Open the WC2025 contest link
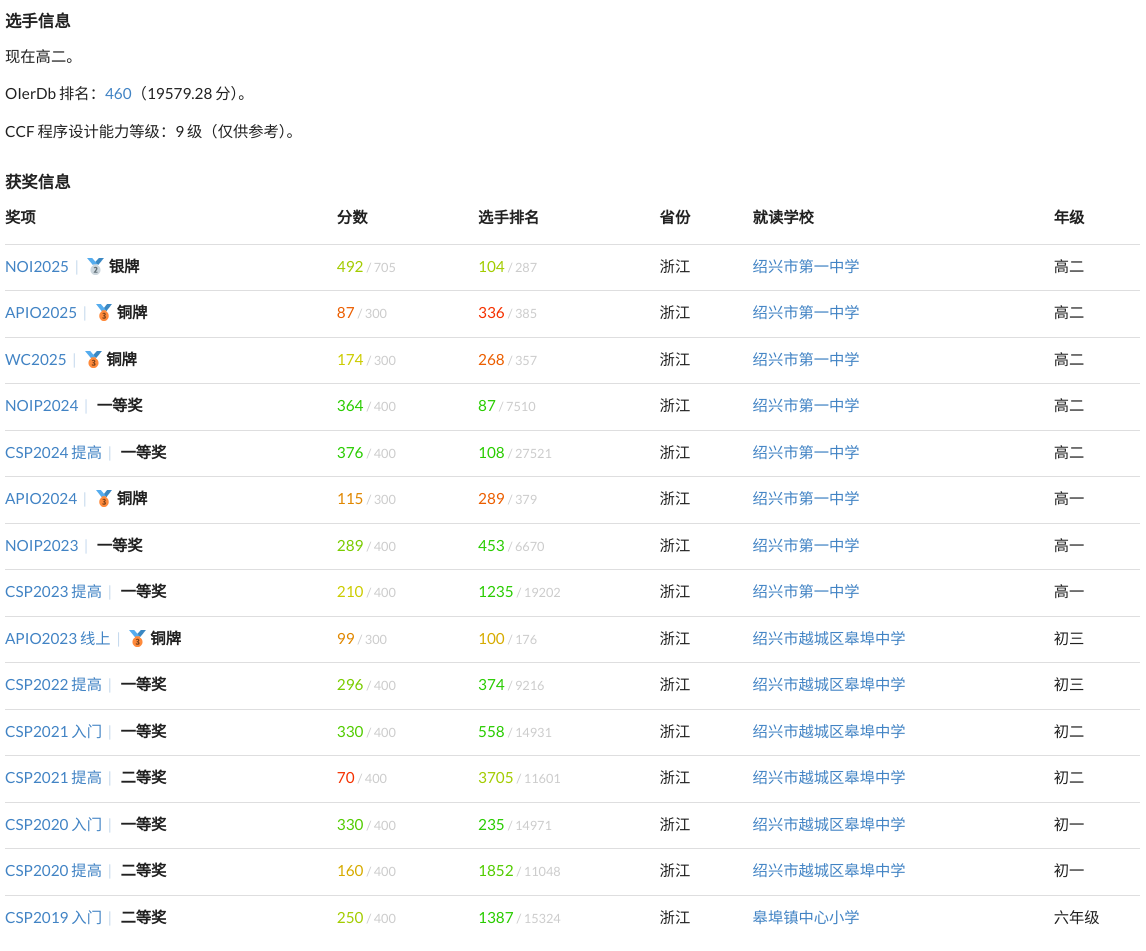 [x=36, y=360]
